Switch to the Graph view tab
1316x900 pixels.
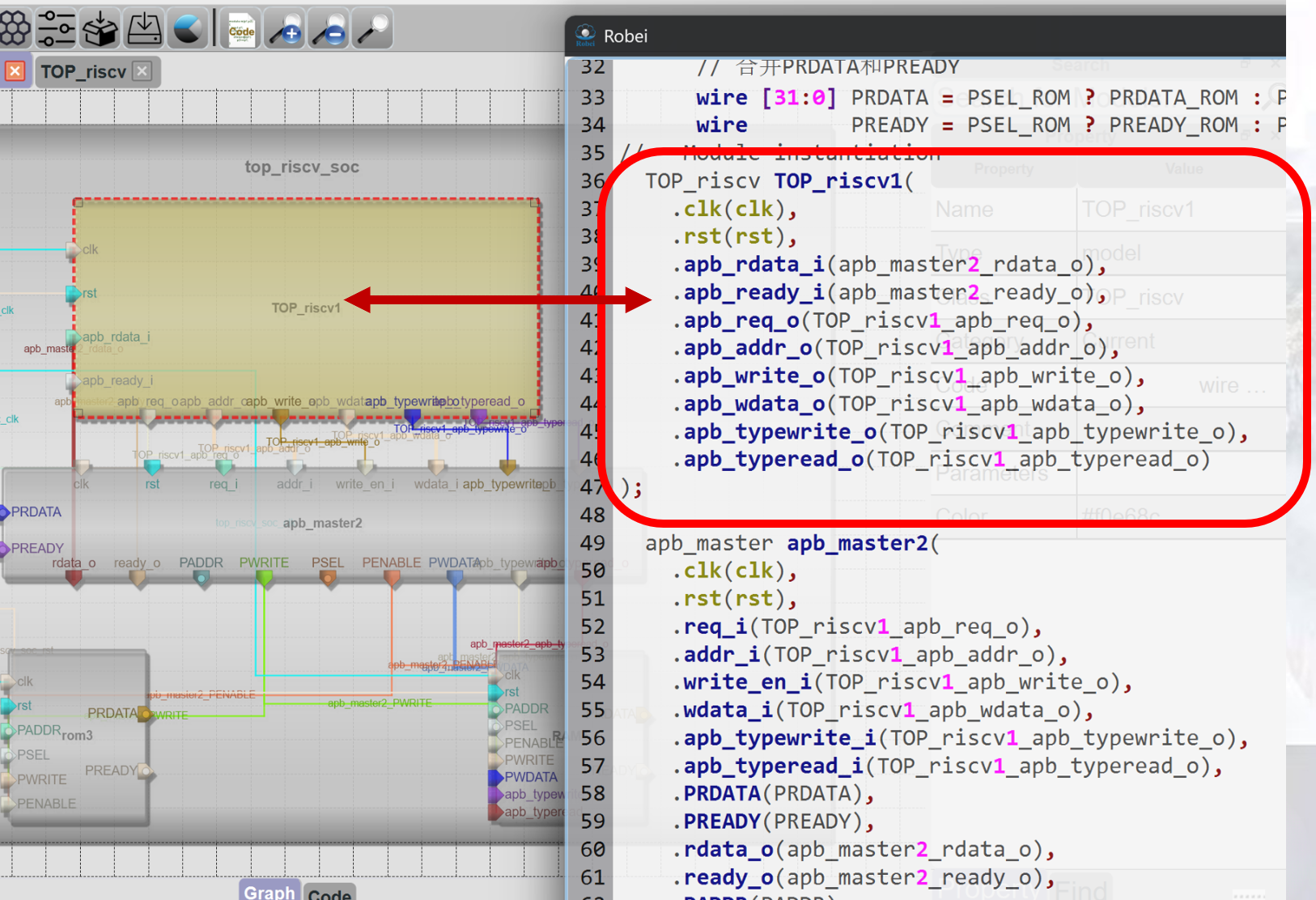click(x=270, y=891)
